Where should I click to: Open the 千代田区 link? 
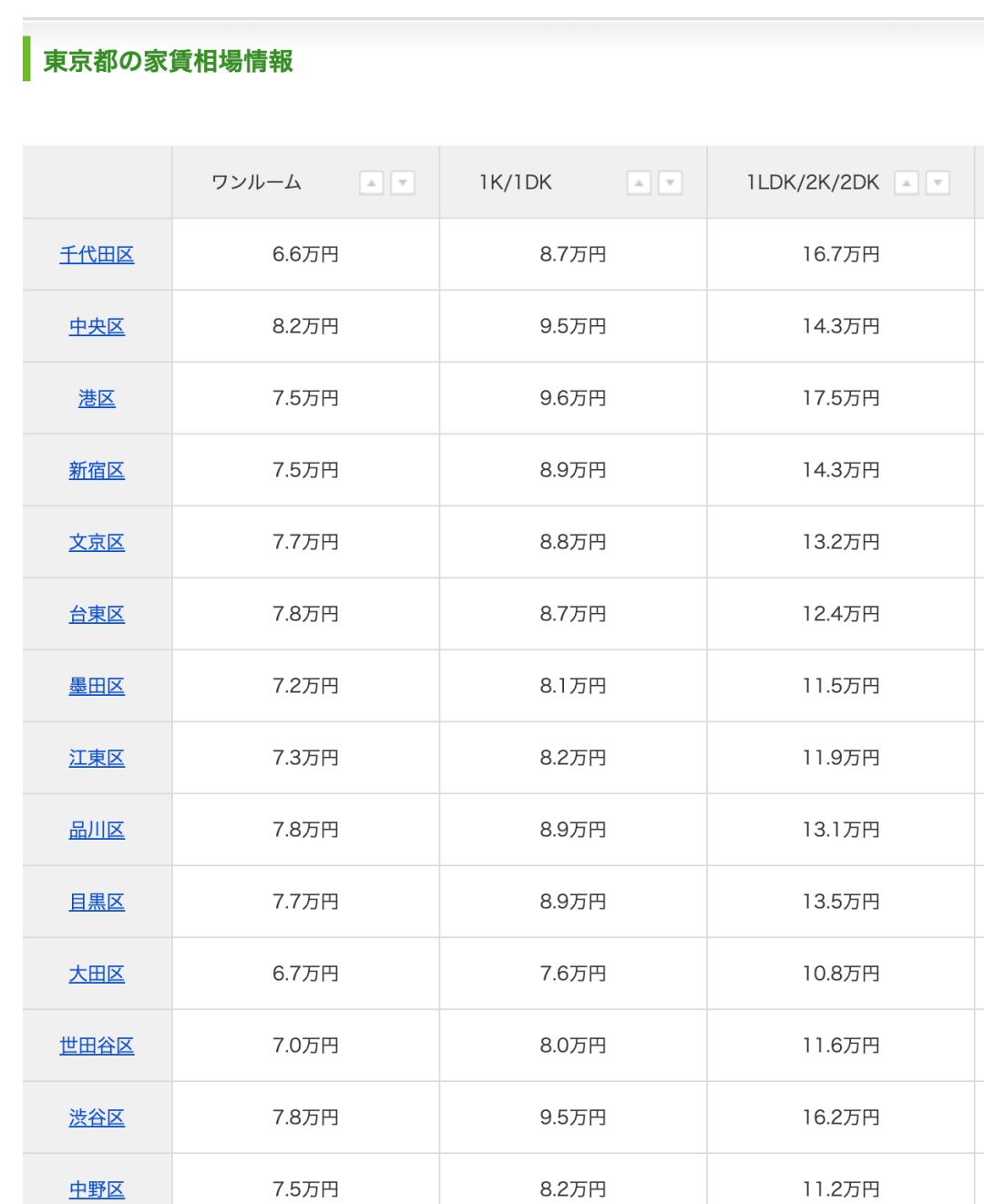(x=97, y=255)
